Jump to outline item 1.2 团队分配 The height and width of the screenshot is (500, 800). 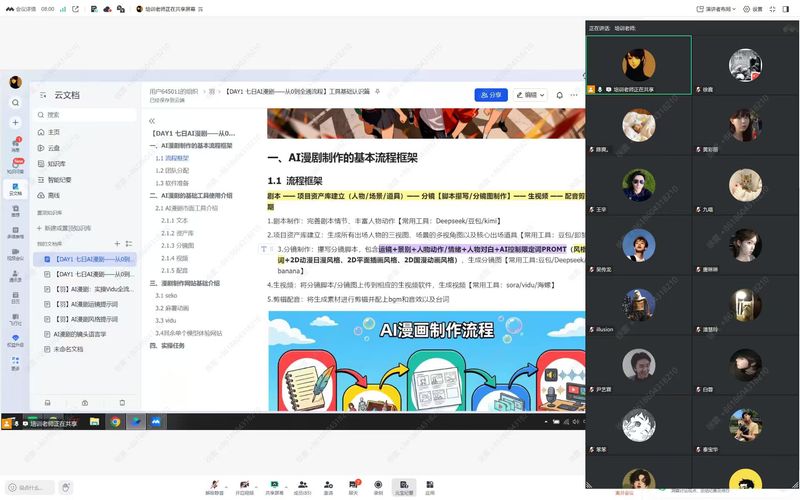pyautogui.click(x=172, y=170)
